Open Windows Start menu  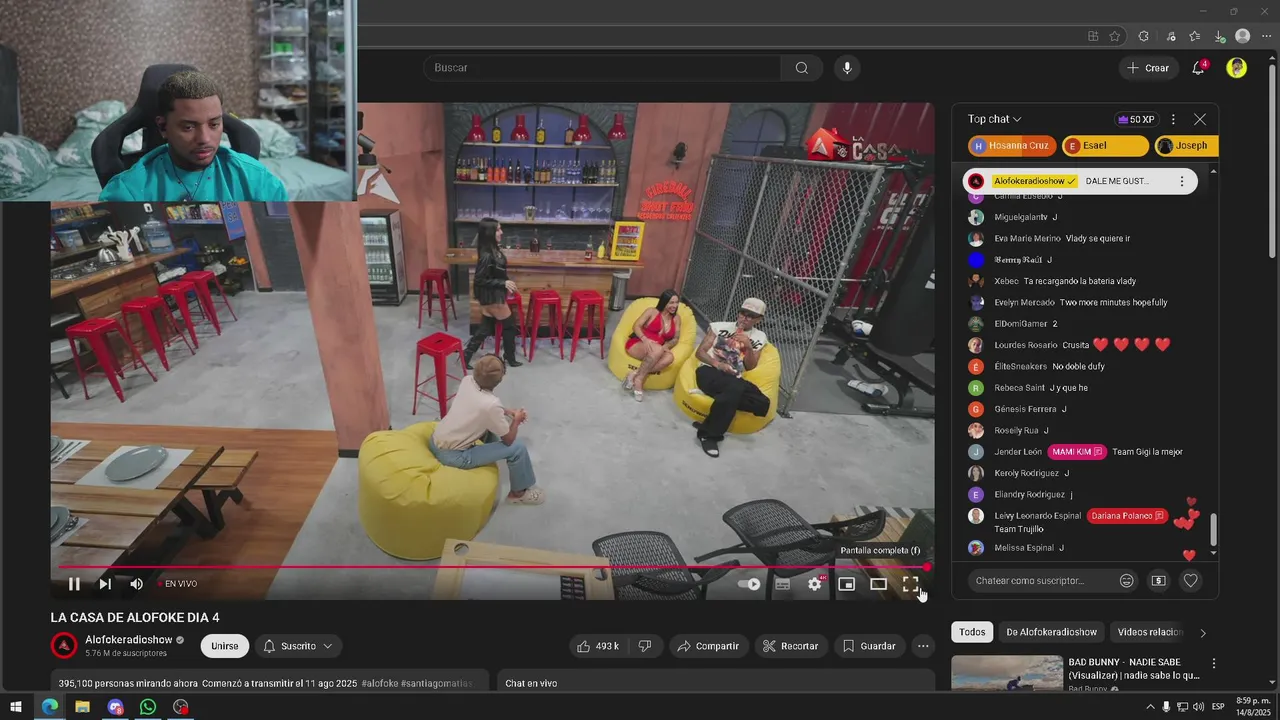tap(16, 707)
